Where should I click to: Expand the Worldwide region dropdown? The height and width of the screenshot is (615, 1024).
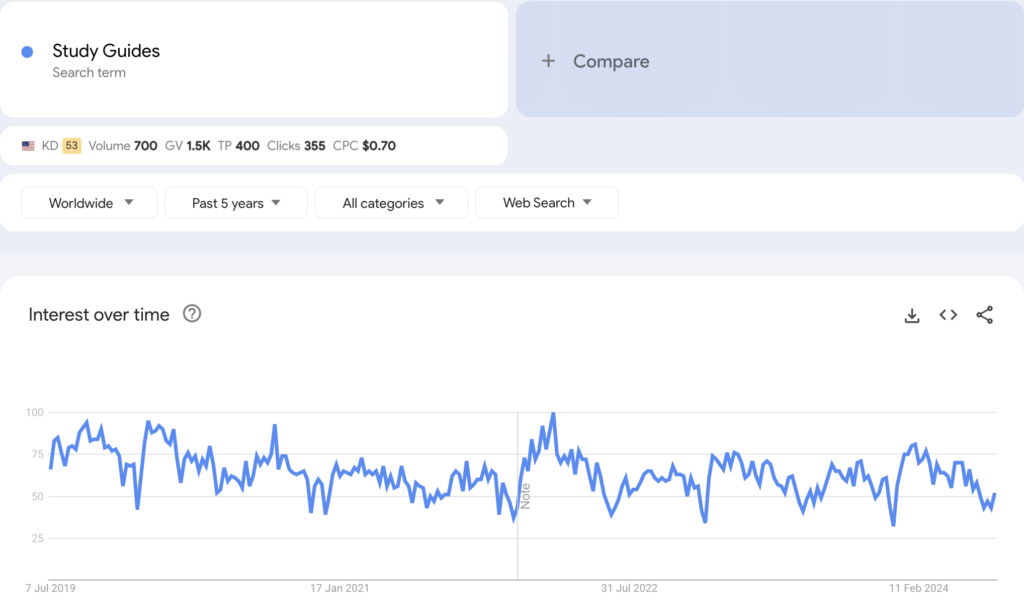point(90,203)
